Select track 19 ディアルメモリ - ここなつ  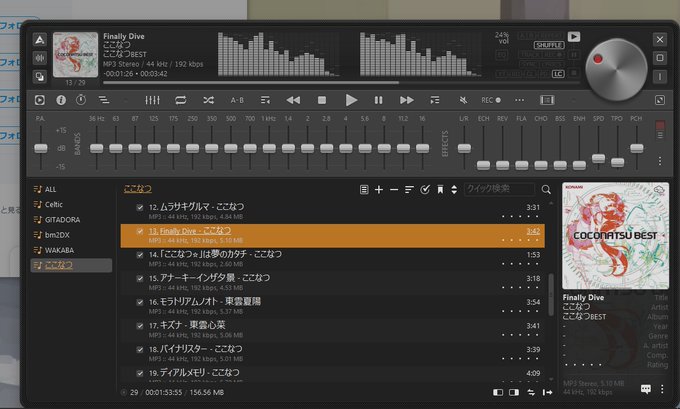(x=333, y=373)
